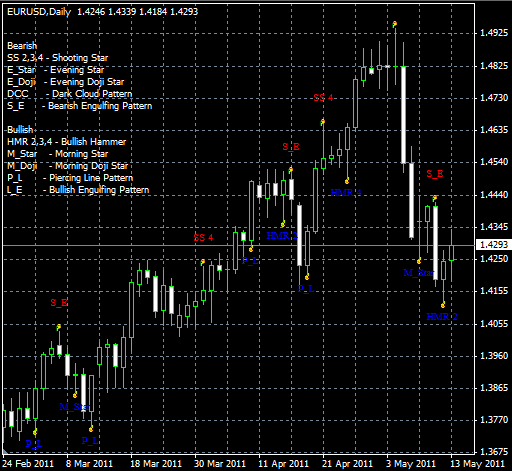Click the Bullish Engulfing Pattern legend line
Image resolution: width=512 pixels, height=471 pixels.
pyautogui.click(x=78, y=190)
